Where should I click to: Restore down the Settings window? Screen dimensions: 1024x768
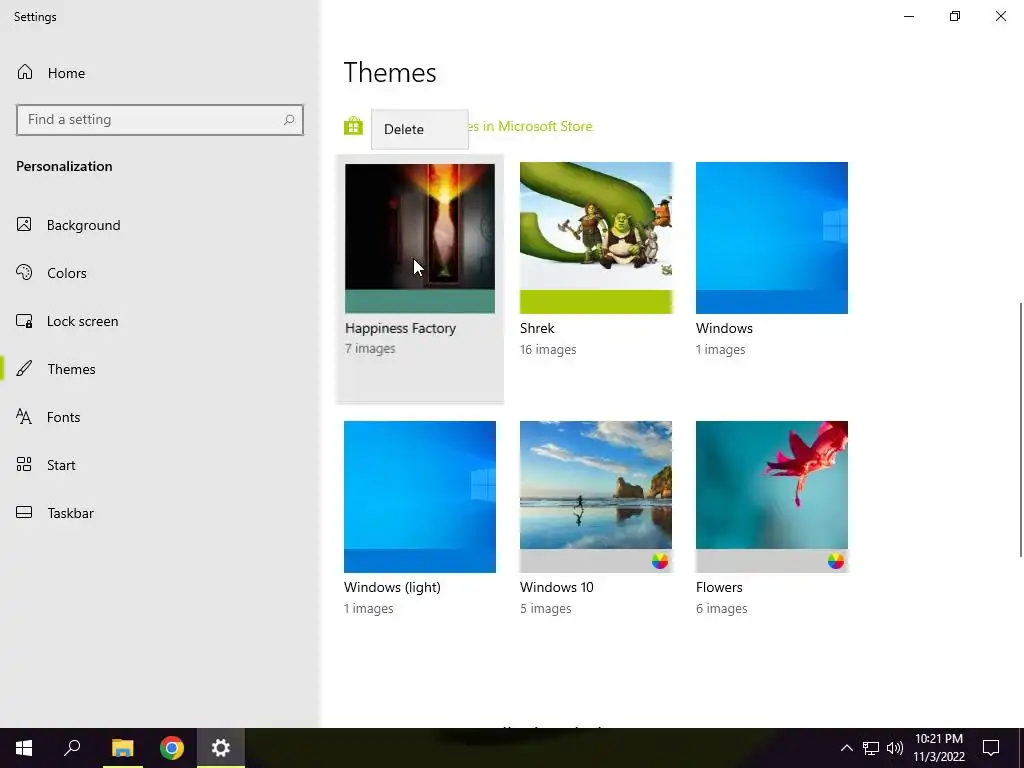coord(955,16)
